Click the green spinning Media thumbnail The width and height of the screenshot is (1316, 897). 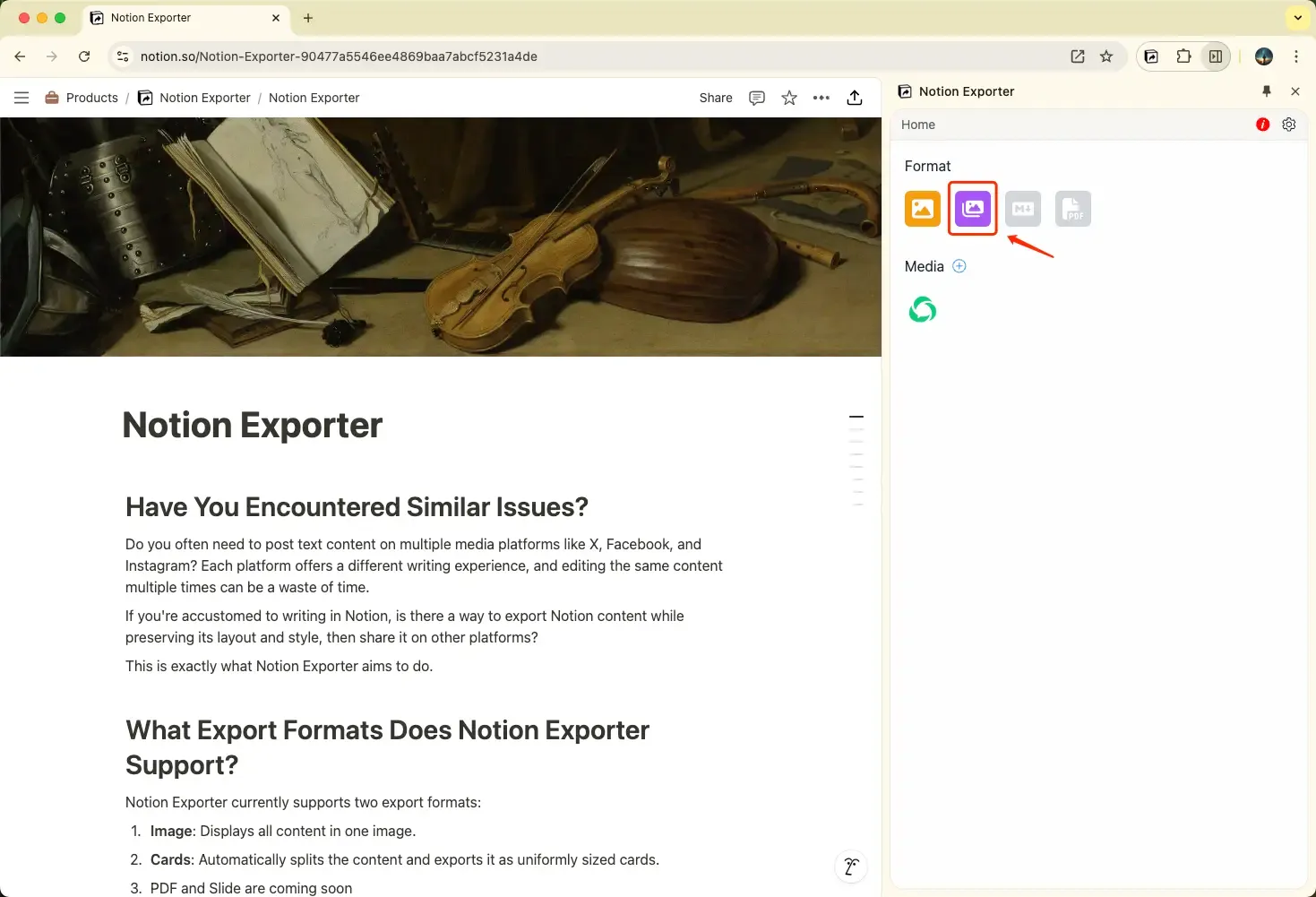[922, 309]
